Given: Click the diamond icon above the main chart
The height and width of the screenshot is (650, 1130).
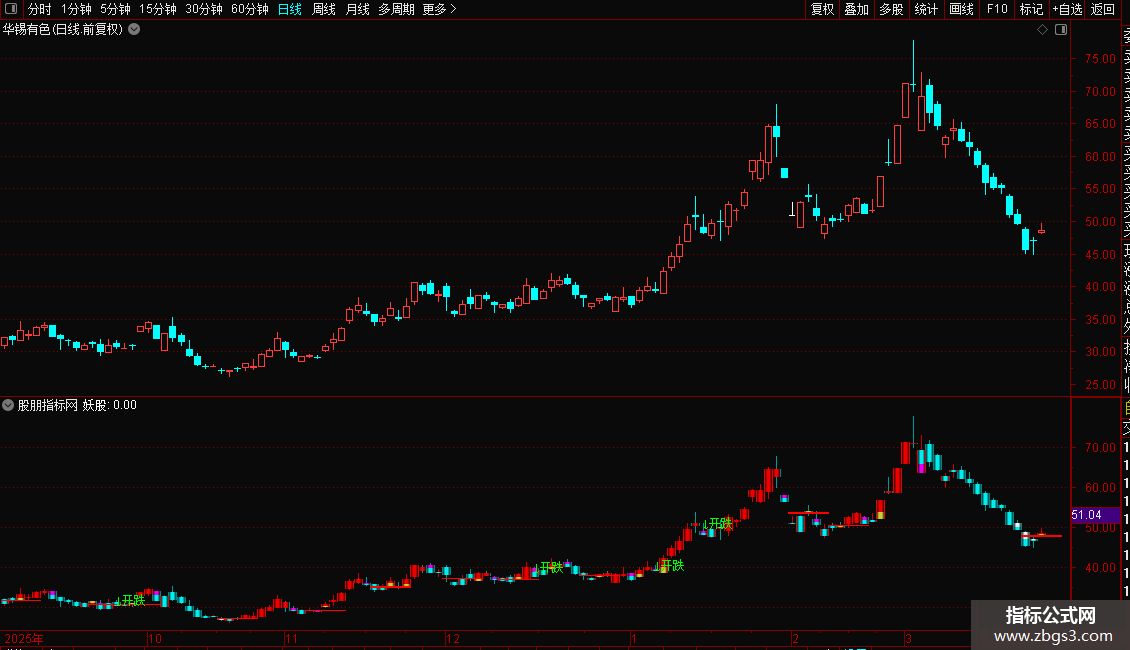Looking at the screenshot, I should [1042, 30].
